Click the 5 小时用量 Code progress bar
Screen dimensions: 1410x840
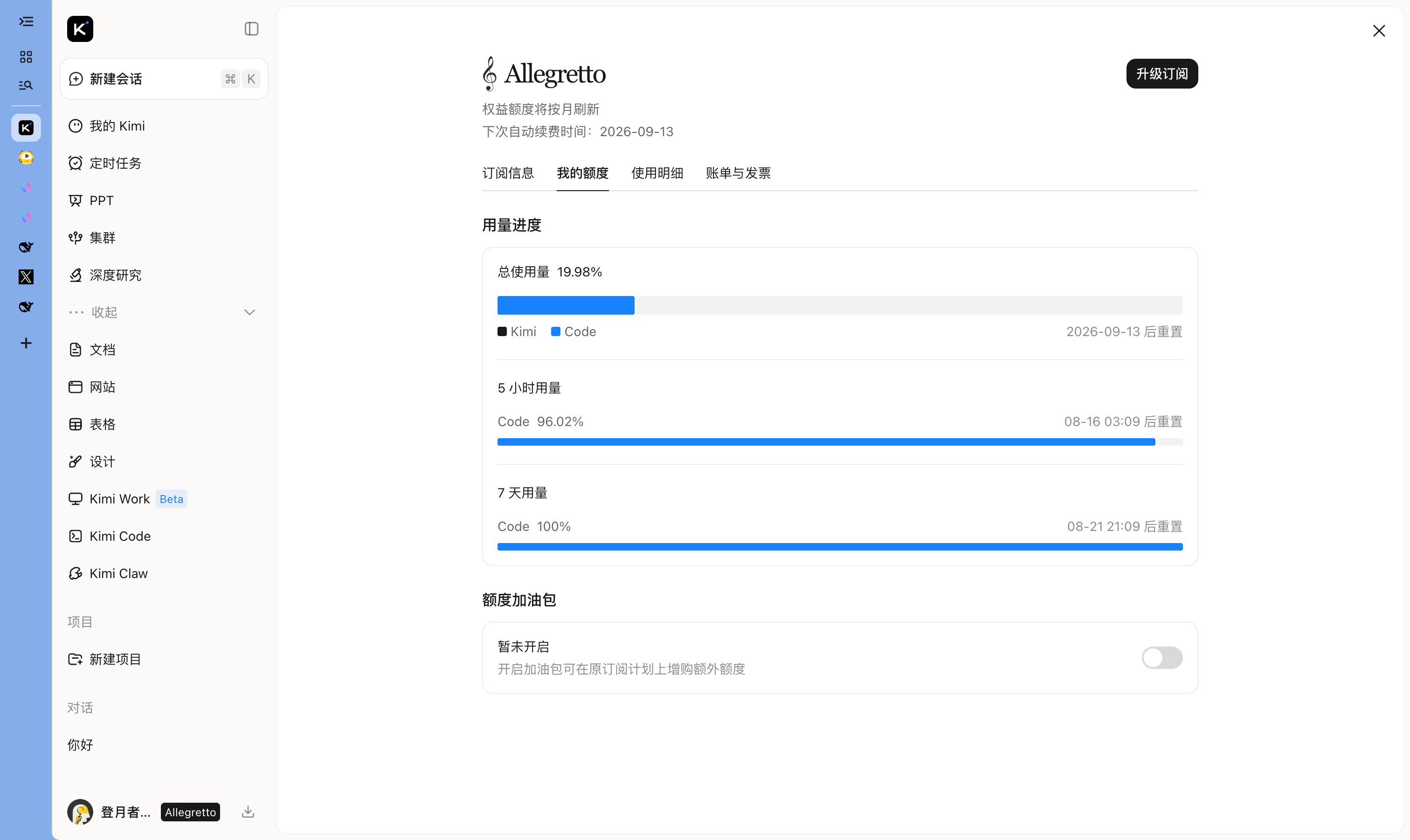click(x=840, y=442)
